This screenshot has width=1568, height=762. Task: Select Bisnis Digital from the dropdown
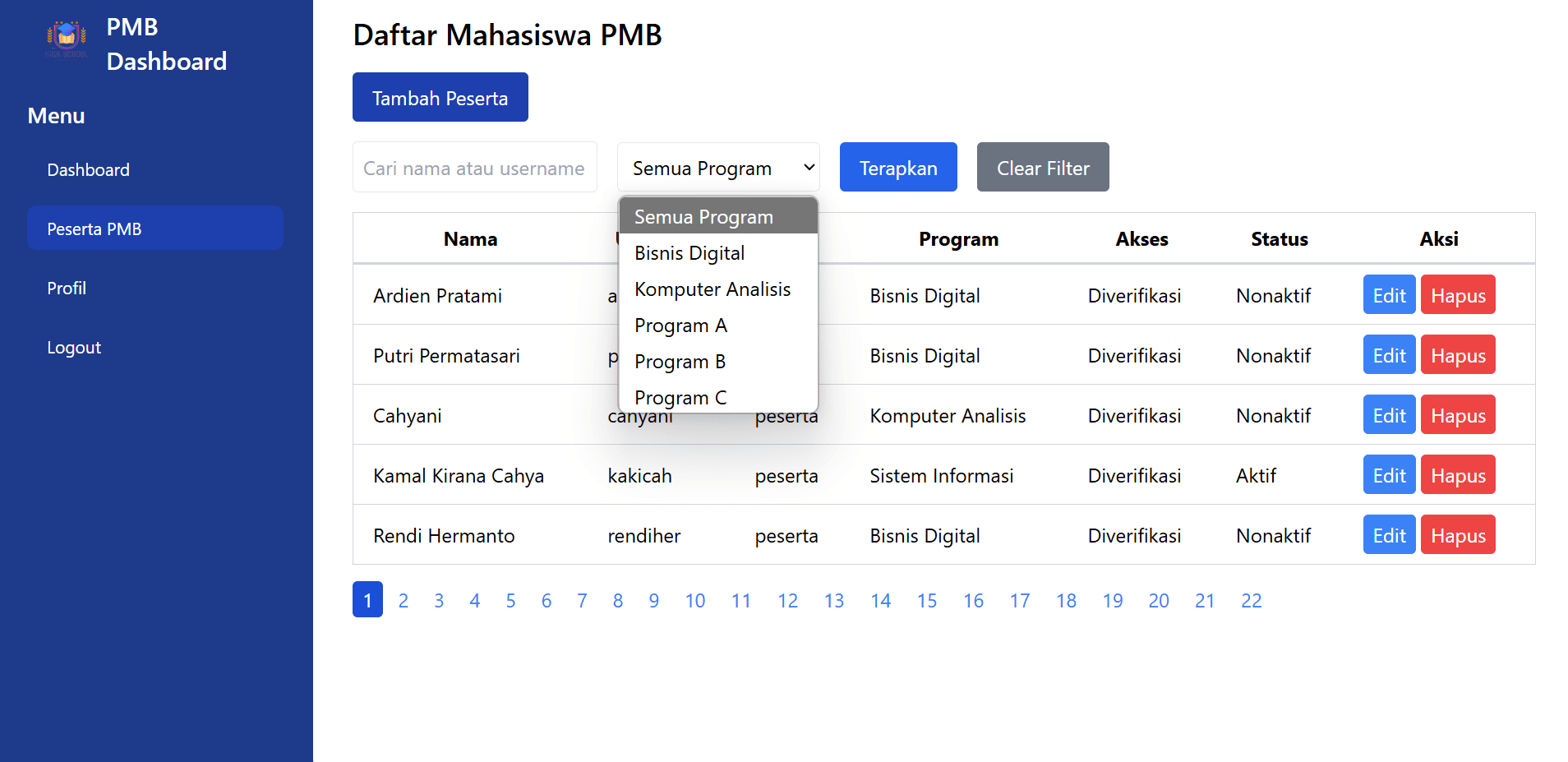pos(689,252)
